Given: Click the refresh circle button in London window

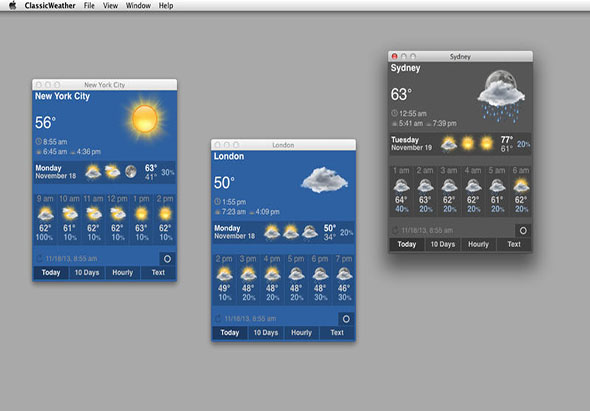Looking at the screenshot, I should [346, 319].
